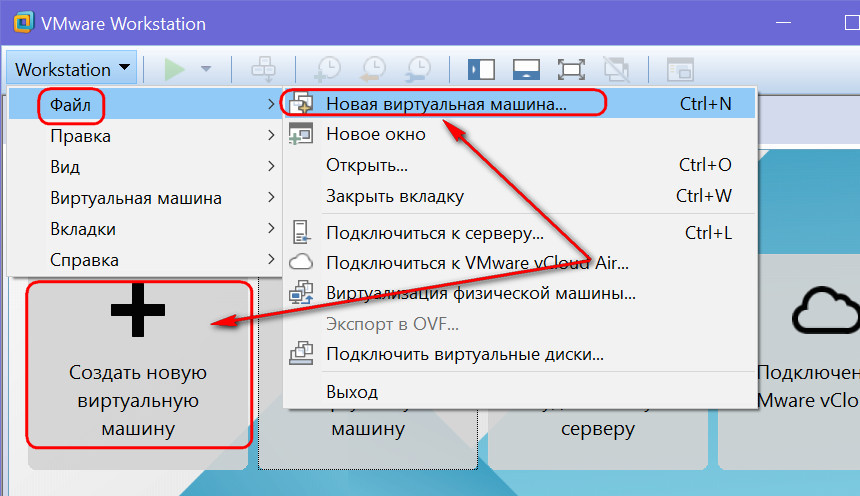The width and height of the screenshot is (860, 496).
Task: Select the Новое окно entry
Action: [519, 134]
